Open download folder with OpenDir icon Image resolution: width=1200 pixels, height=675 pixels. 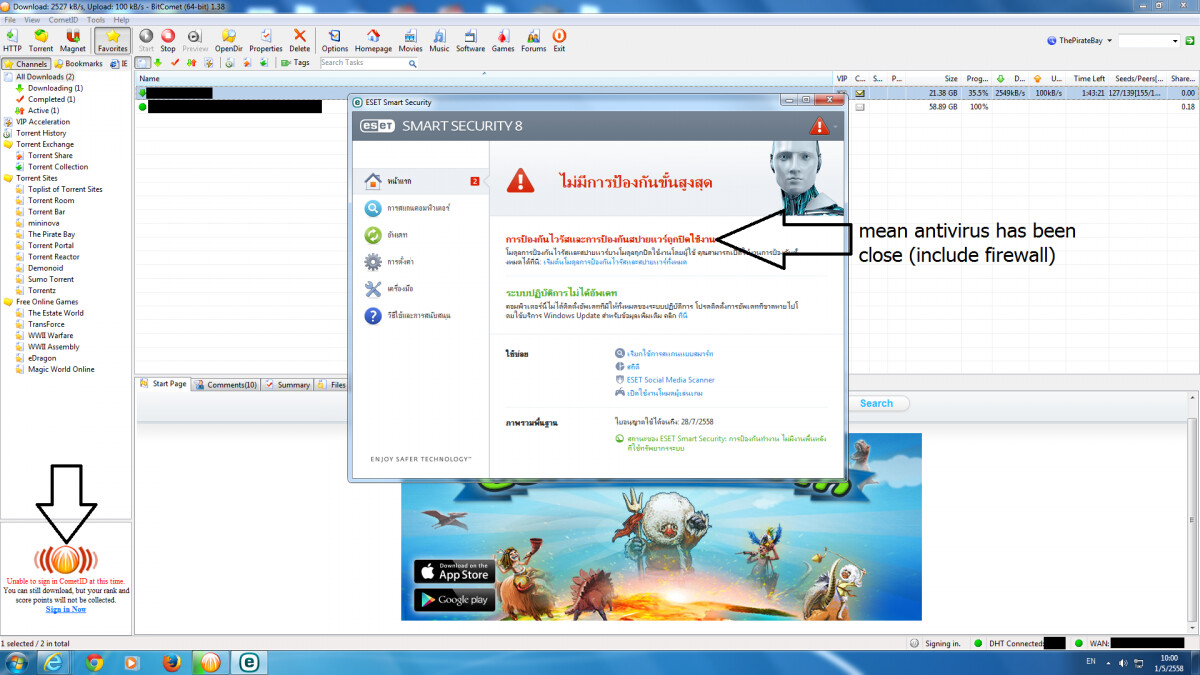[228, 40]
